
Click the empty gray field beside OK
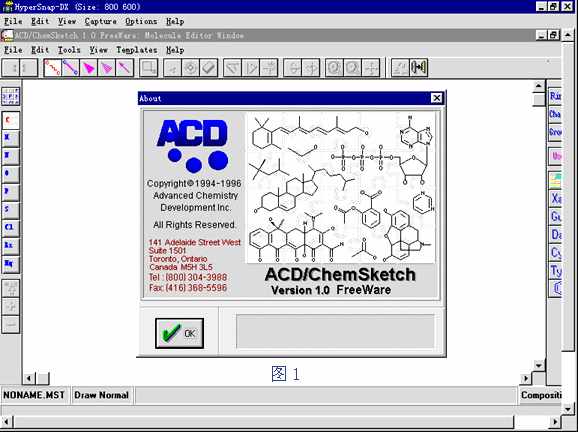(335, 331)
